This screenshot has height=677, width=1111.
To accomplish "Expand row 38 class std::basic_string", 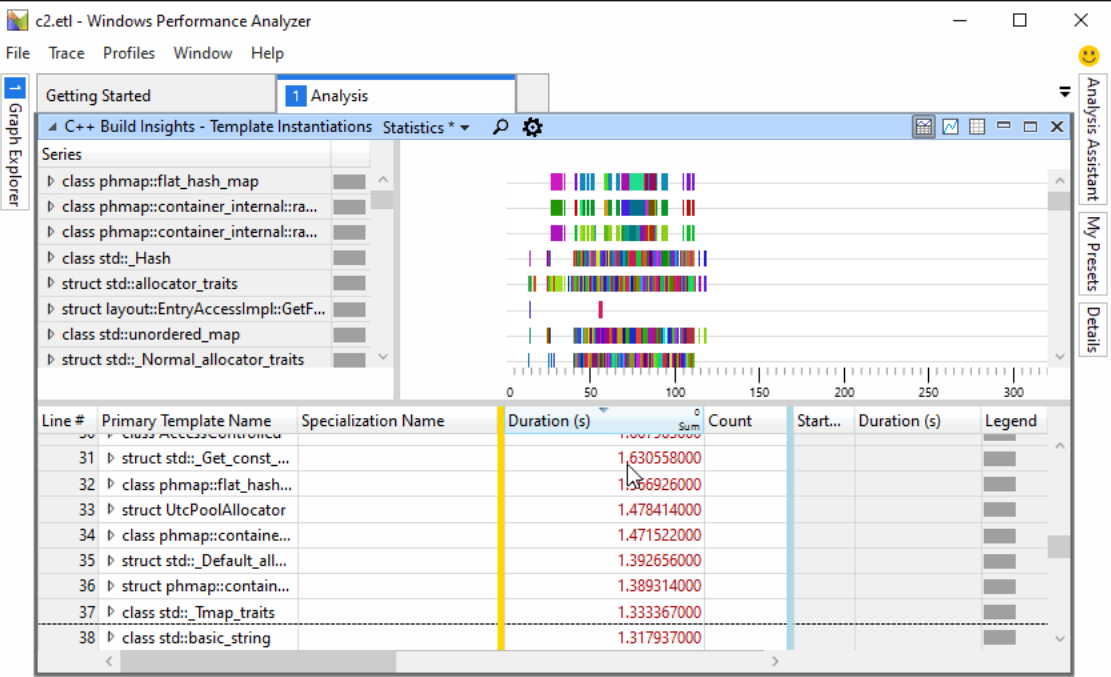I will (x=111, y=637).
